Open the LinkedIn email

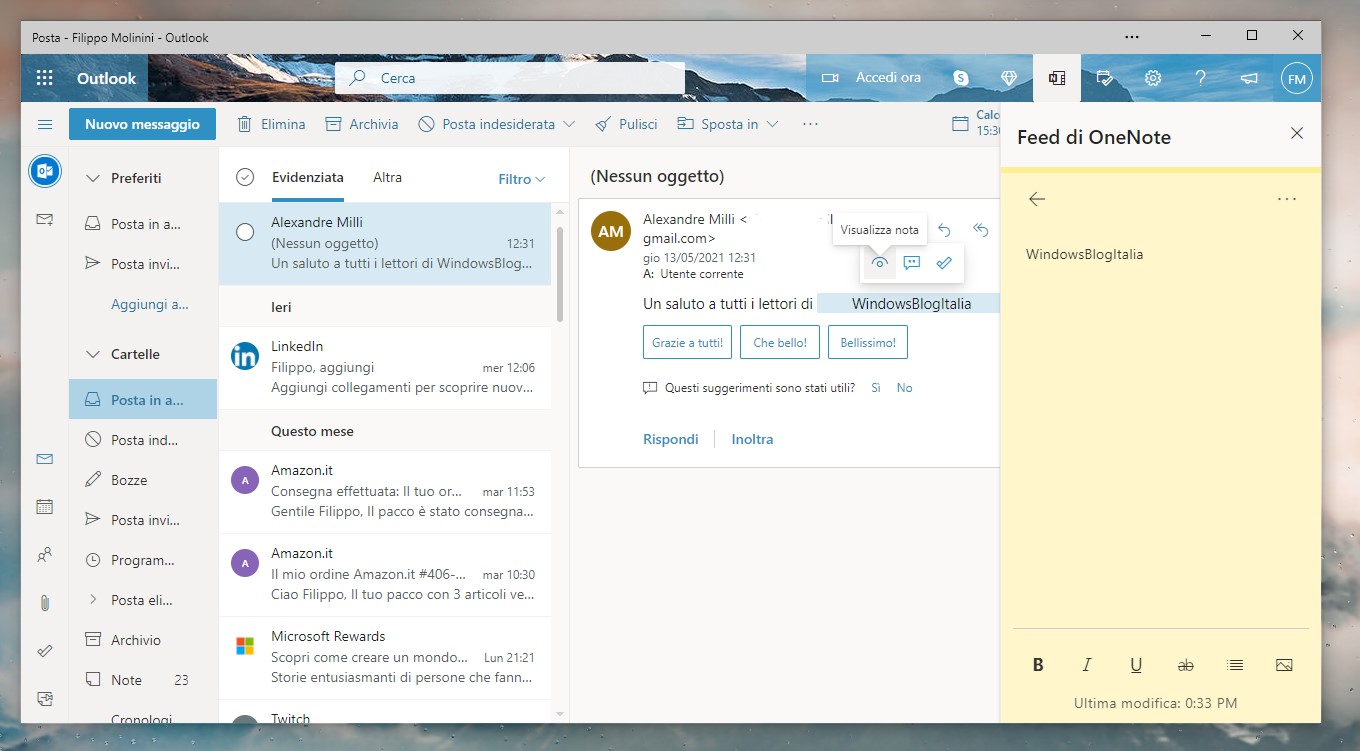(385, 367)
